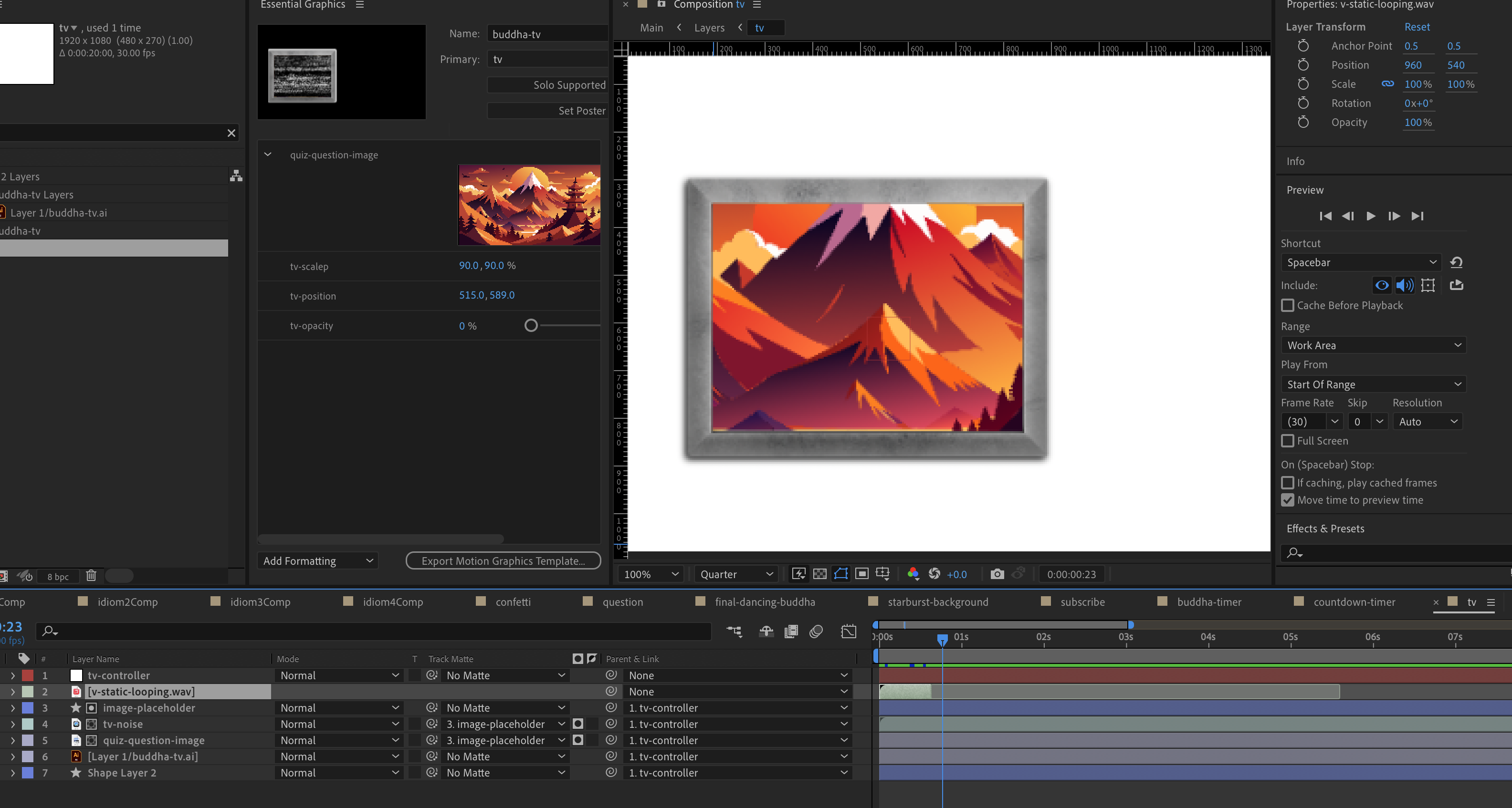1512x808 pixels.
Task: Open the Add Formatting dropdown
Action: 317,560
